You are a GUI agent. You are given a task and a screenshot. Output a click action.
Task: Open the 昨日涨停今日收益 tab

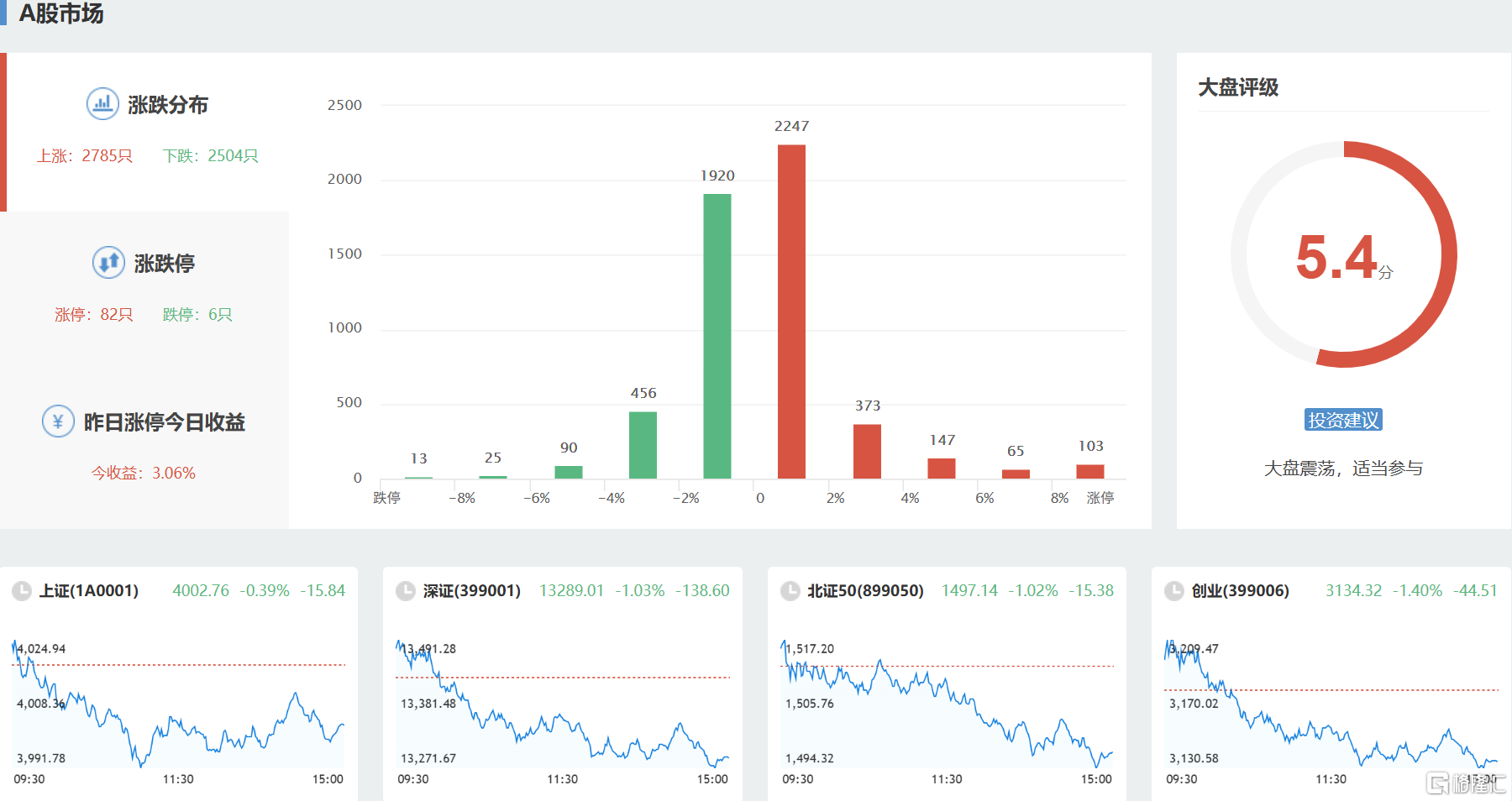(x=164, y=422)
